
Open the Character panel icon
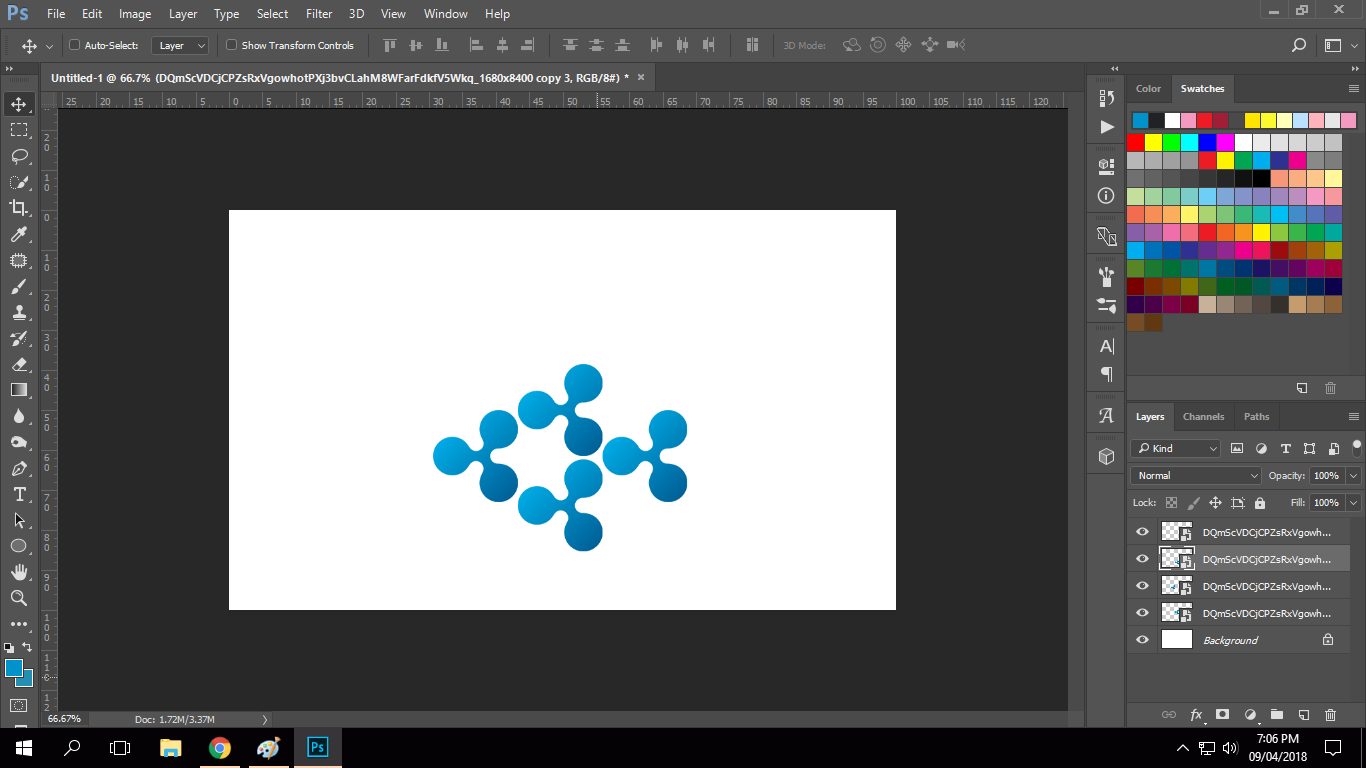click(x=1106, y=346)
